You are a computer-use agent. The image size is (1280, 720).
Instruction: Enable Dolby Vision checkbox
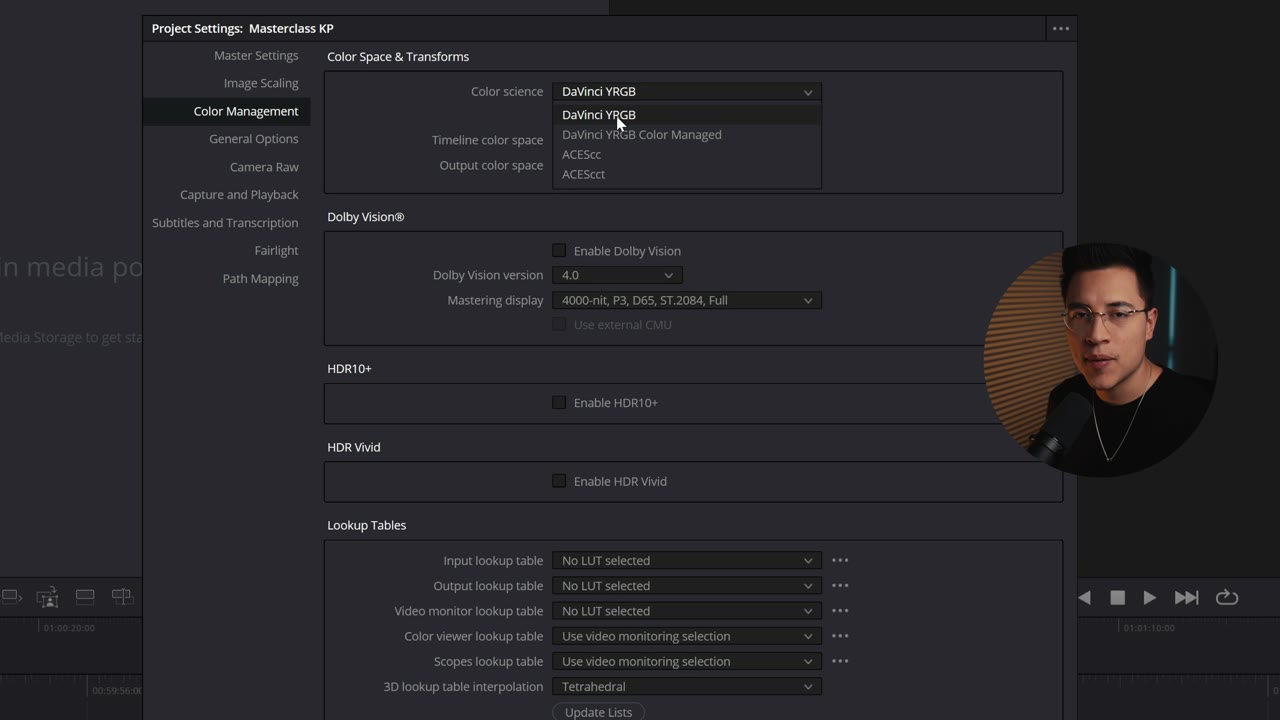tap(559, 251)
